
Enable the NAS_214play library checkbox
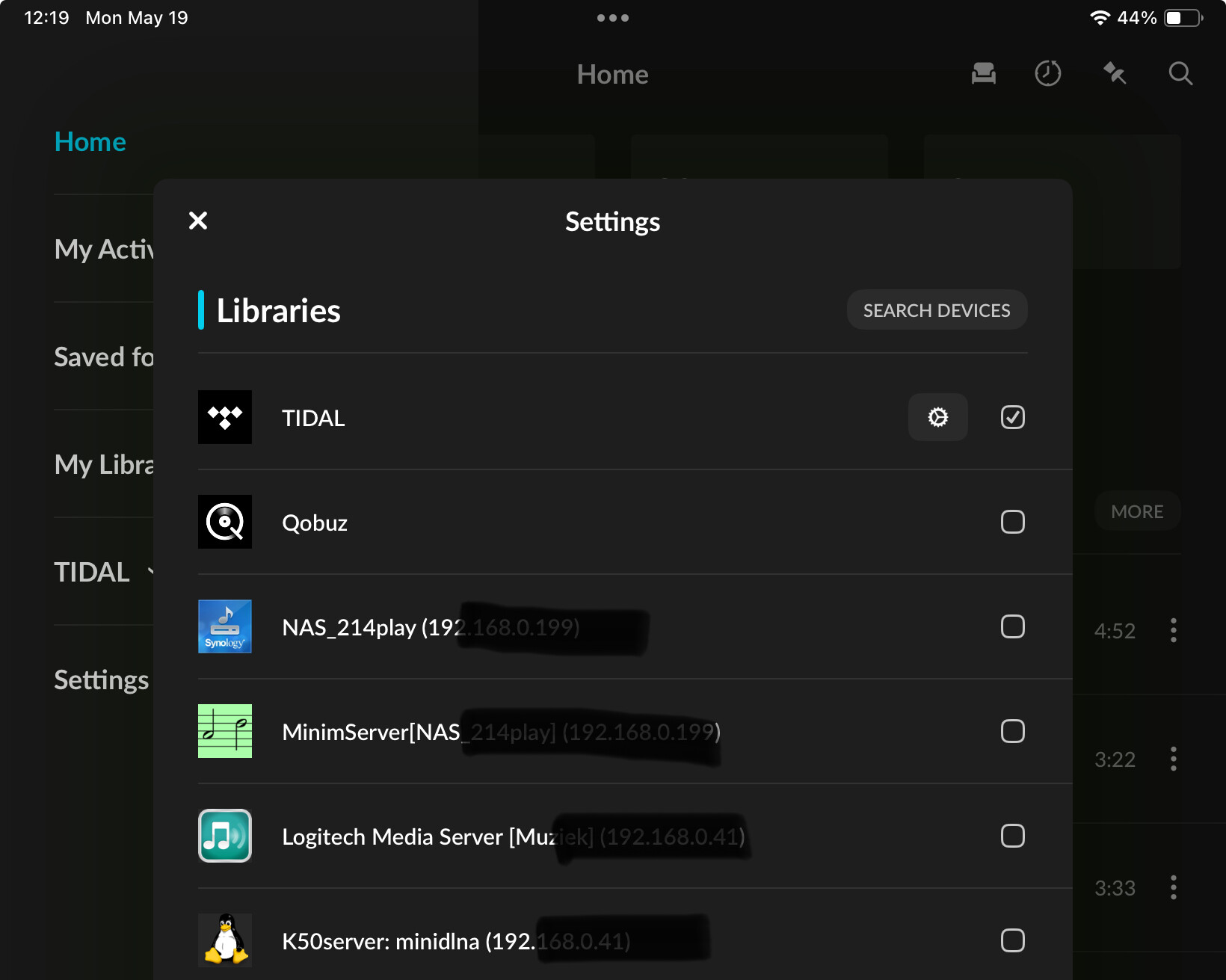[1013, 626]
